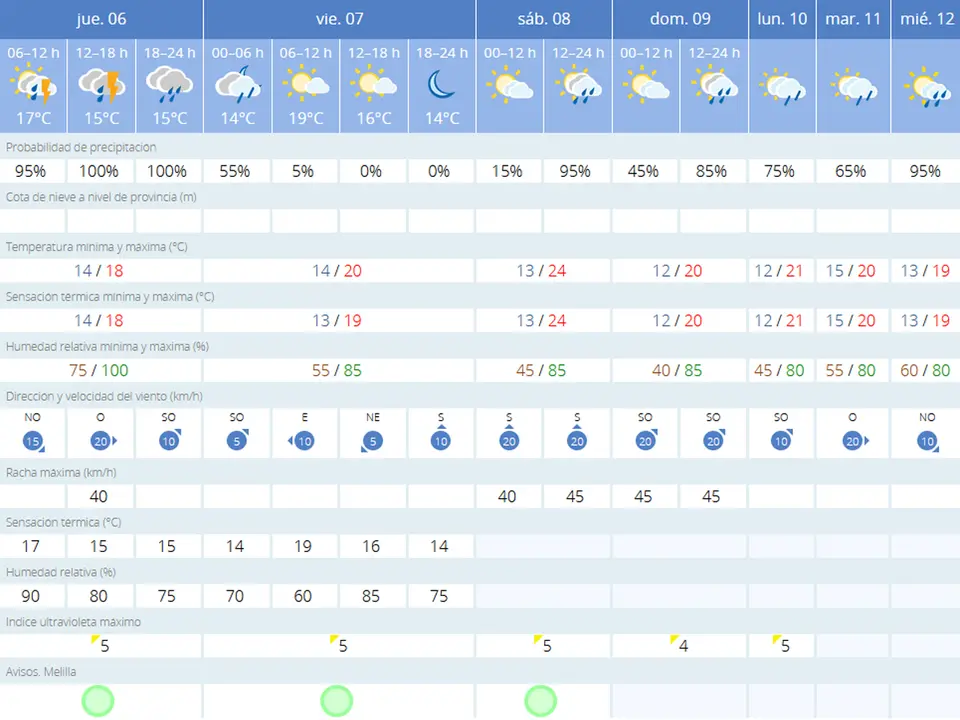
Task: Click the NE 5 wind icon for vie. 07
Action: click(372, 441)
